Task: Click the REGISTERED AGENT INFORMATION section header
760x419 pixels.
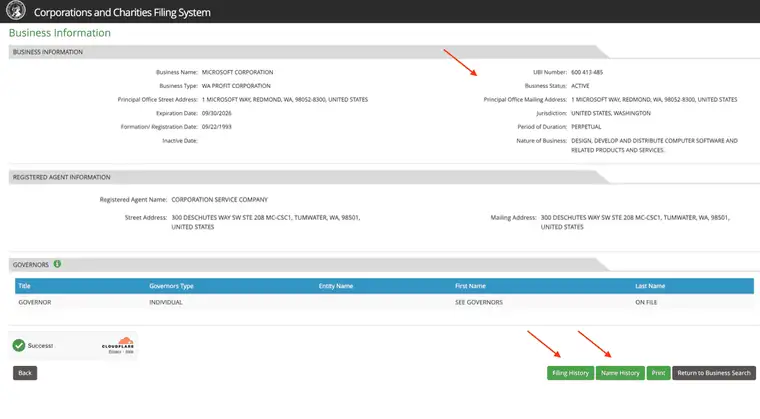Action: tap(62, 177)
